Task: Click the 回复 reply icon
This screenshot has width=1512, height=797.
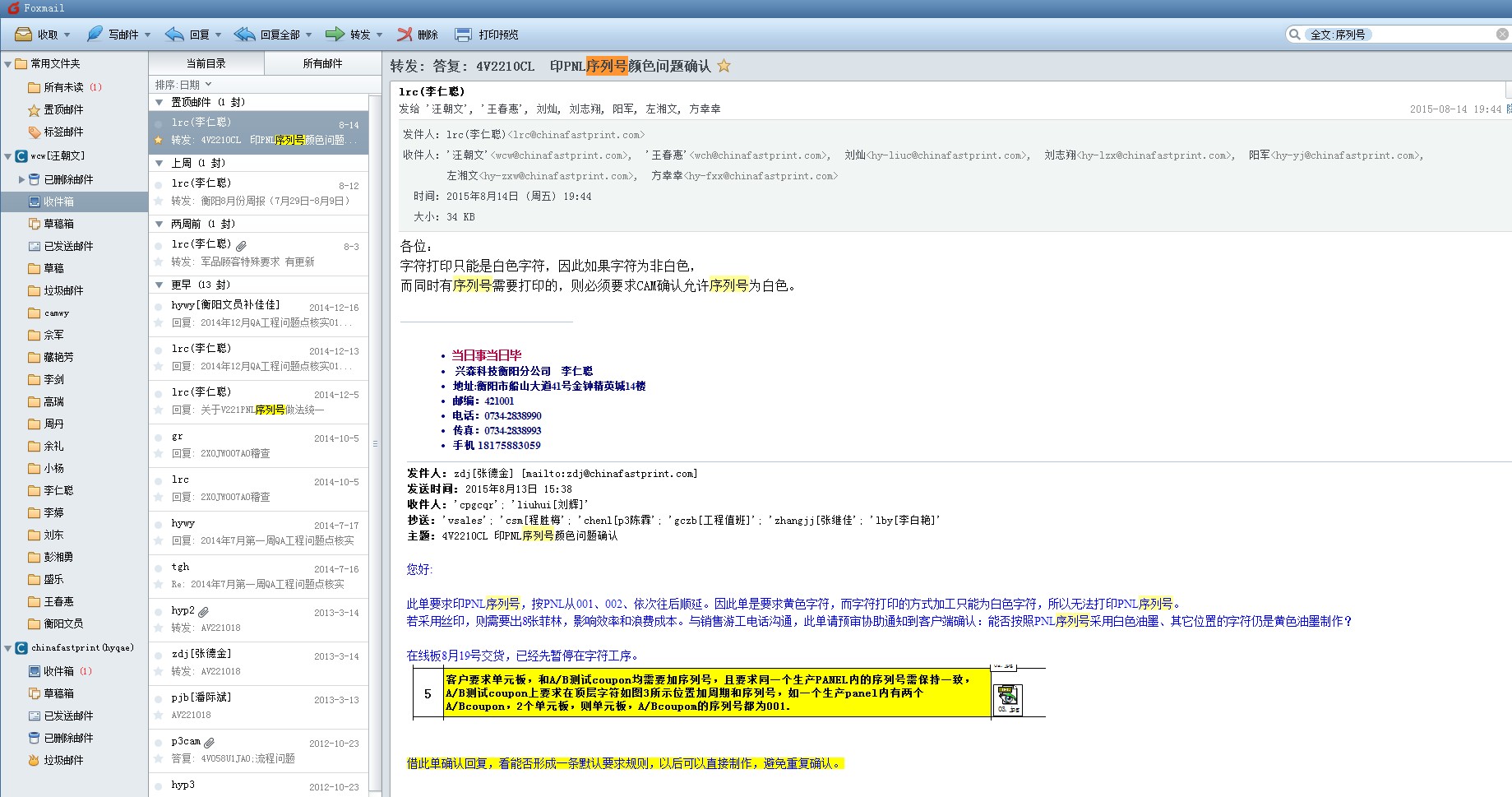Action: [x=174, y=35]
